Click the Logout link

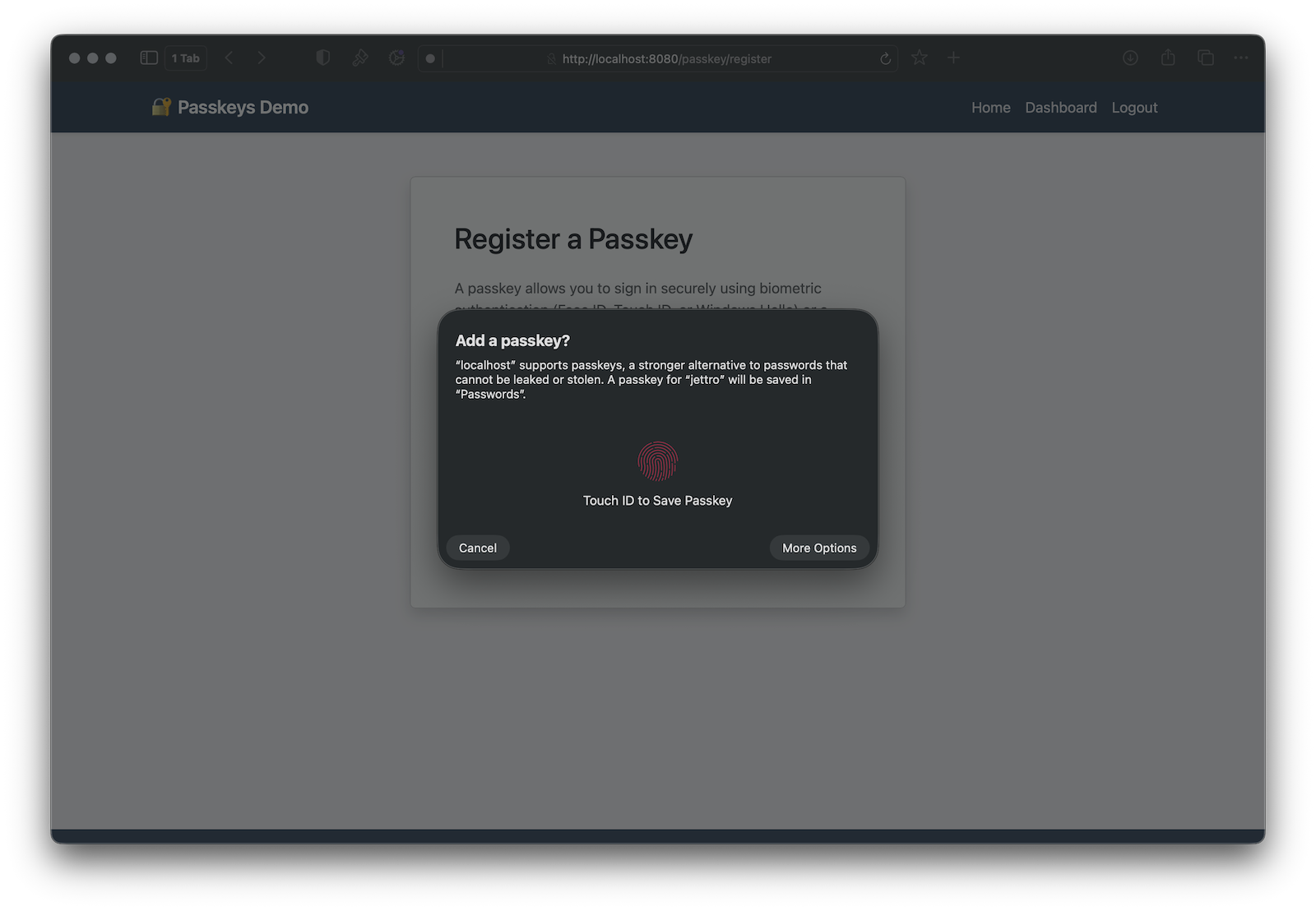(x=1134, y=108)
